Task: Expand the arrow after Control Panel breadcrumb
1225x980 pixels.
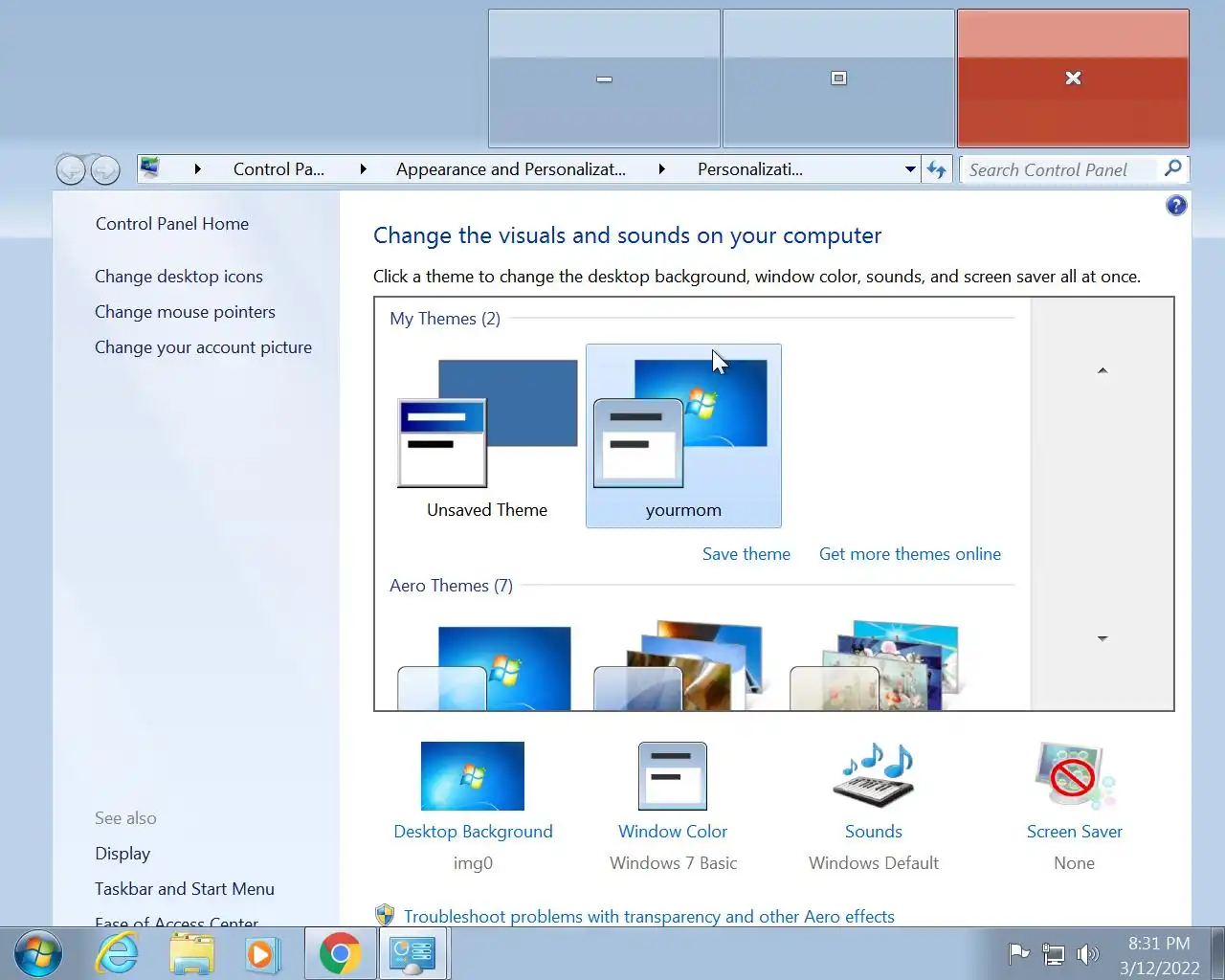Action: [x=363, y=169]
